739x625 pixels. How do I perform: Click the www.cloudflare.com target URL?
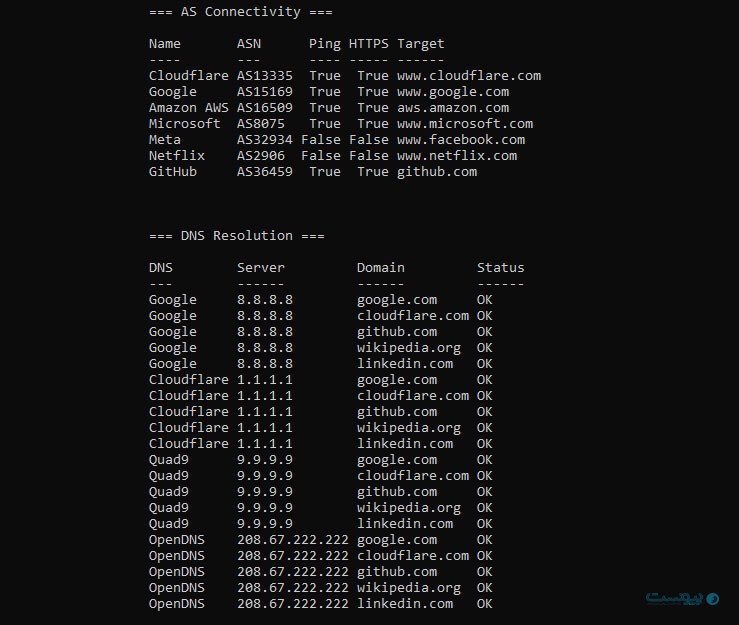(x=469, y=76)
